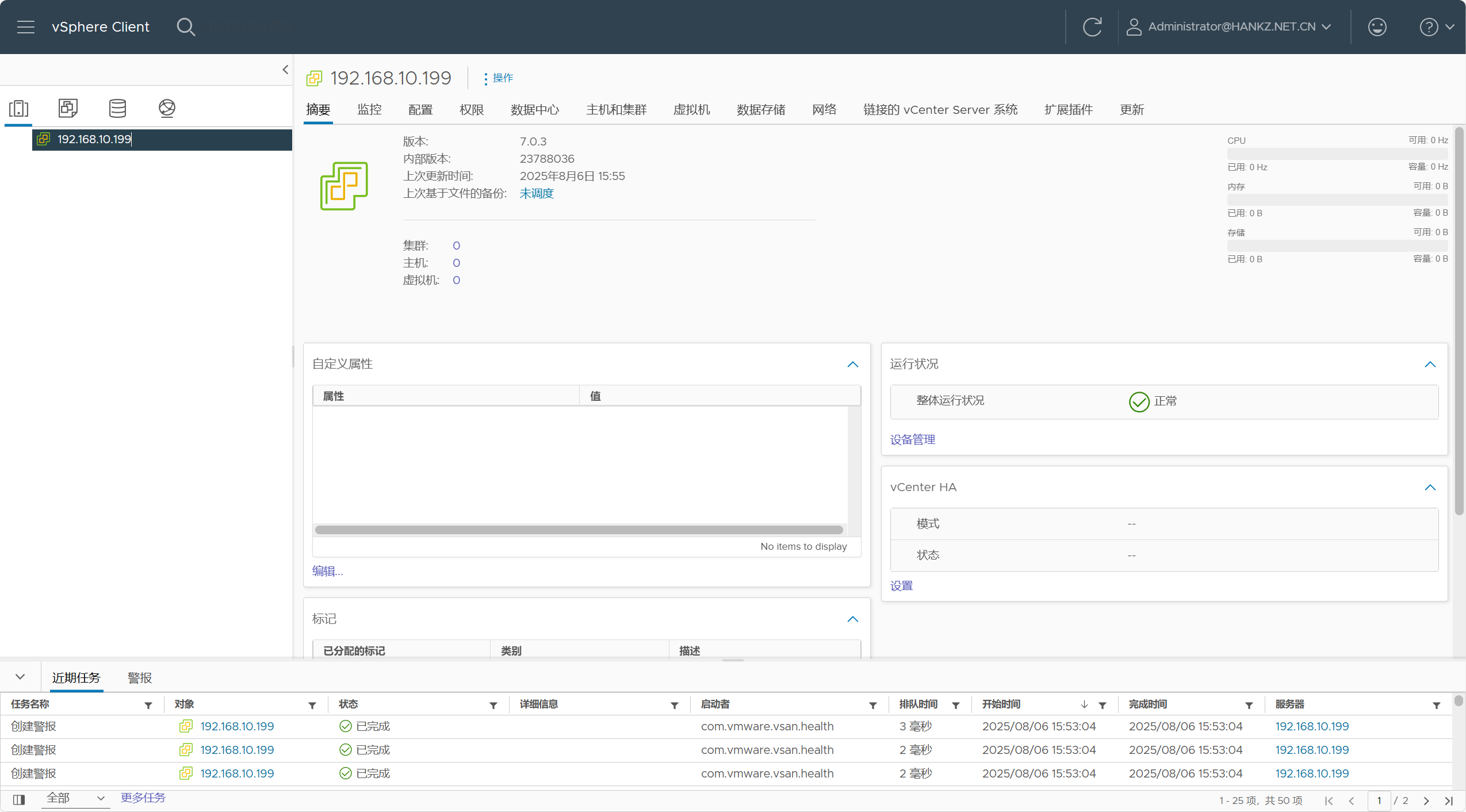Click the 属性 column header
The image size is (1466, 812).
446,396
